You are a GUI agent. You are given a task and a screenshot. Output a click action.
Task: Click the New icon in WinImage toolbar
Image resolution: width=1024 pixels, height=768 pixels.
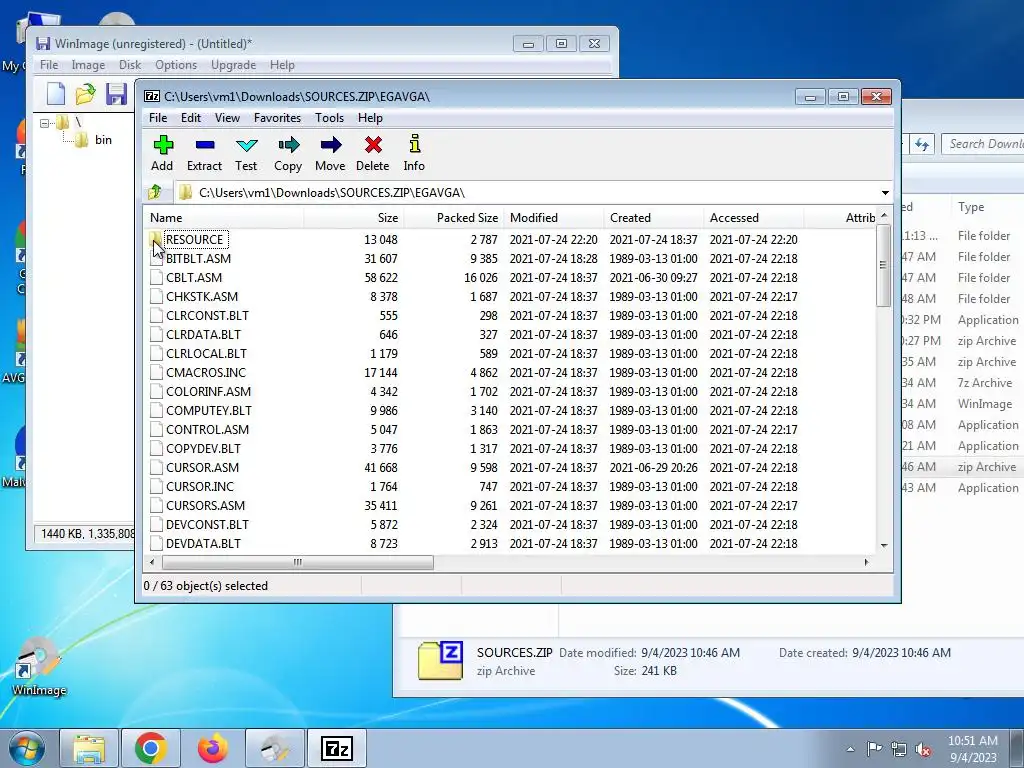56,94
